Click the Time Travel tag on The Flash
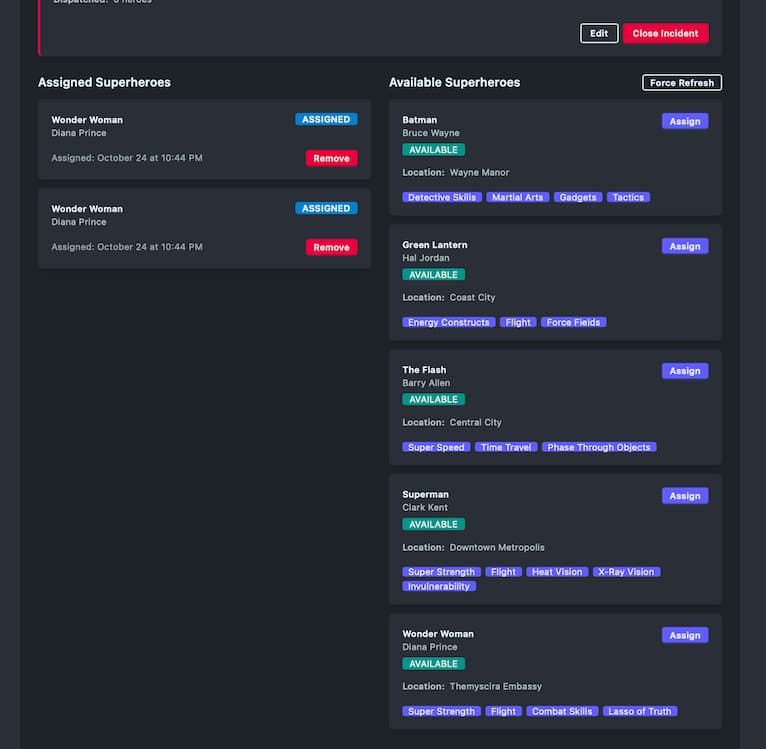 [x=506, y=448]
